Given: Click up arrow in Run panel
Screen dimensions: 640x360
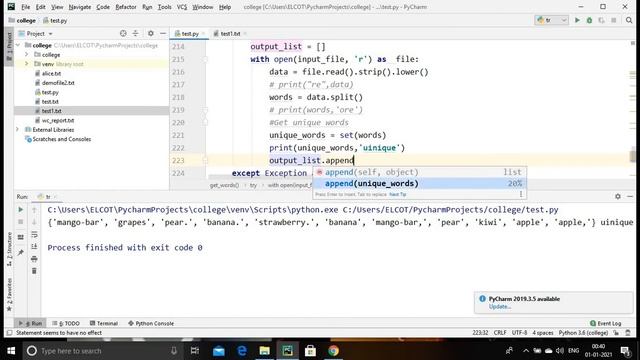Looking at the screenshot, I should pos(34,209).
